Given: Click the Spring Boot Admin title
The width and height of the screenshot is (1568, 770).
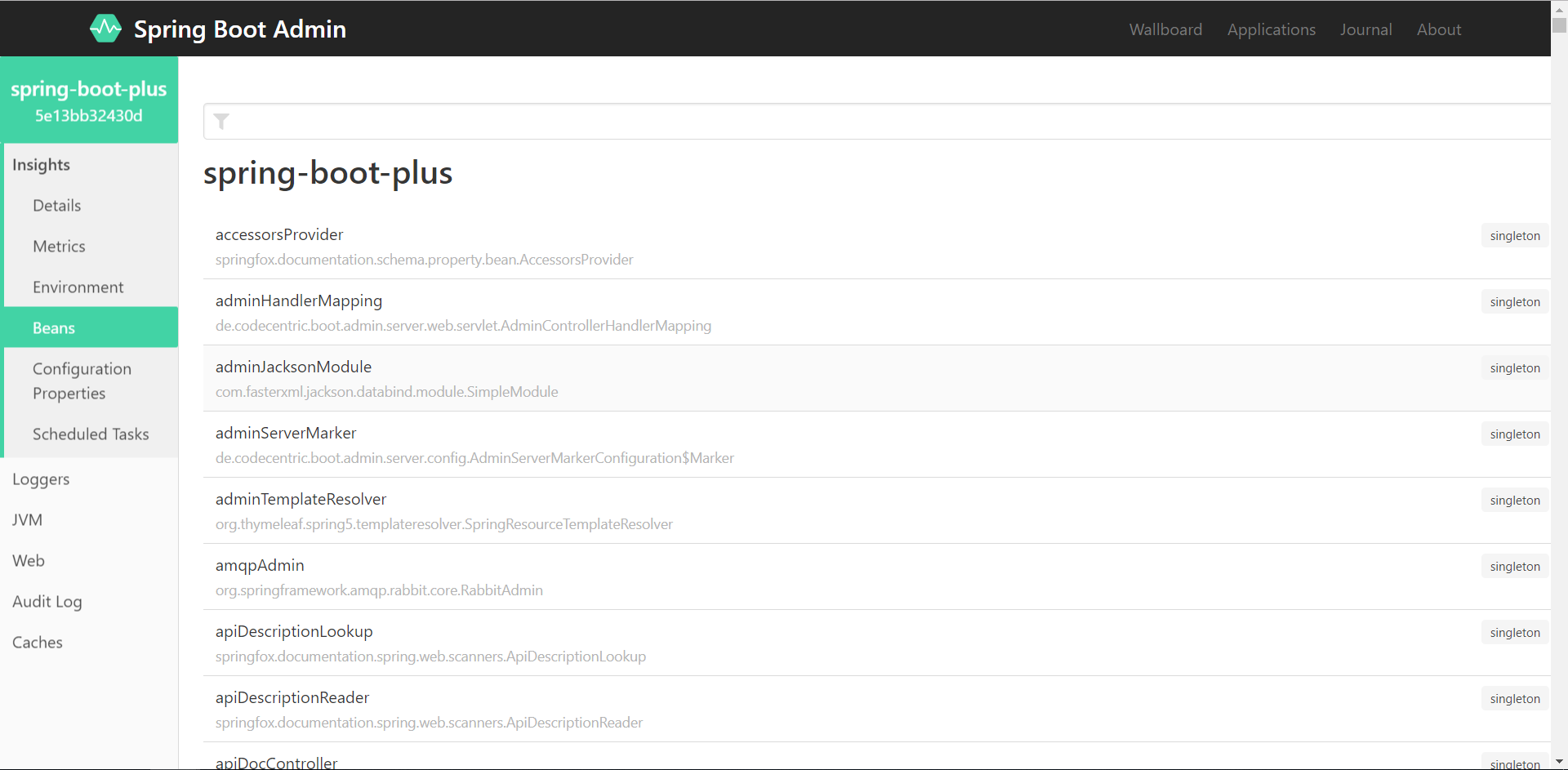Looking at the screenshot, I should [240, 29].
